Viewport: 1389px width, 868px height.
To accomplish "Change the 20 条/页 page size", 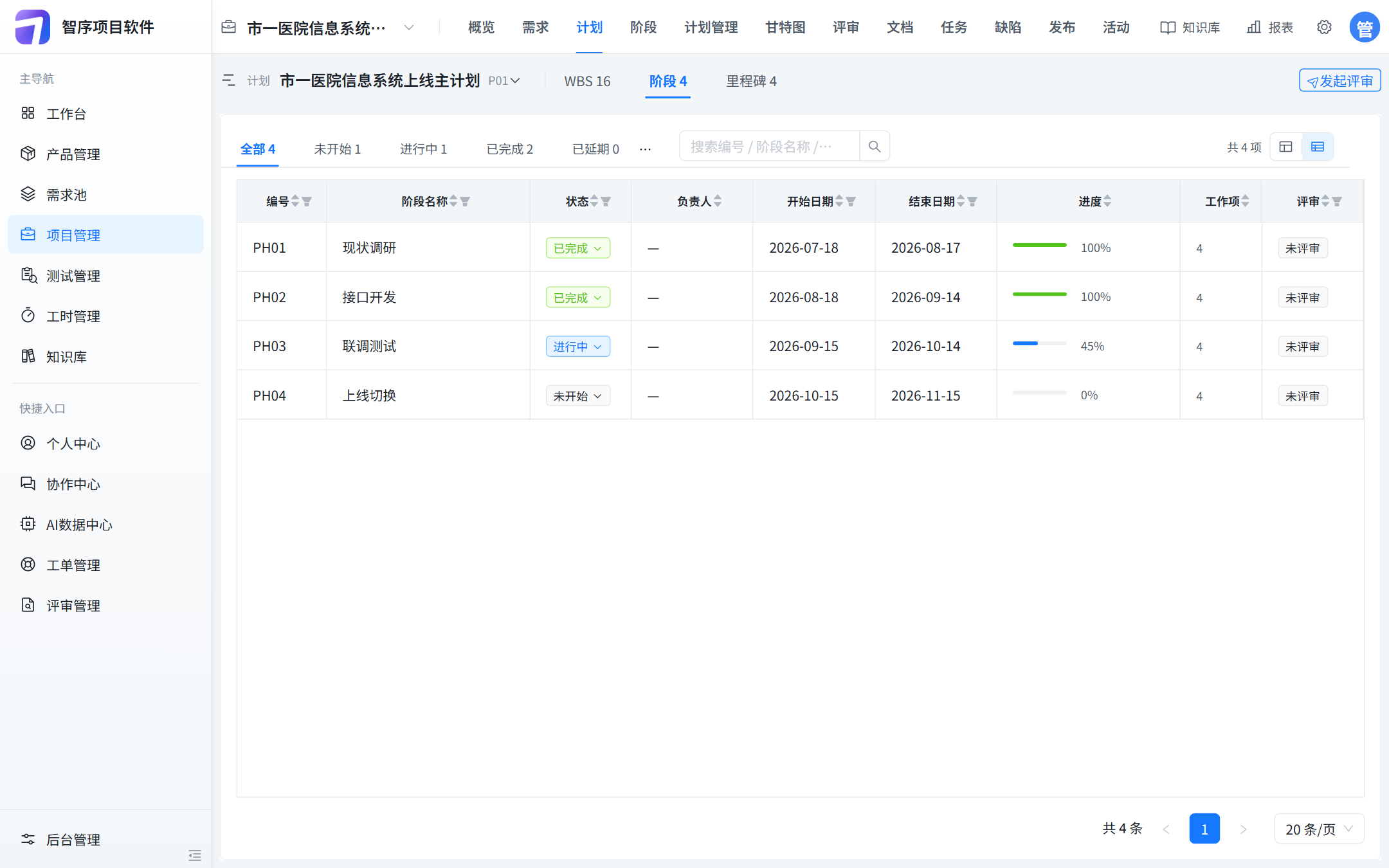I will 1319,829.
